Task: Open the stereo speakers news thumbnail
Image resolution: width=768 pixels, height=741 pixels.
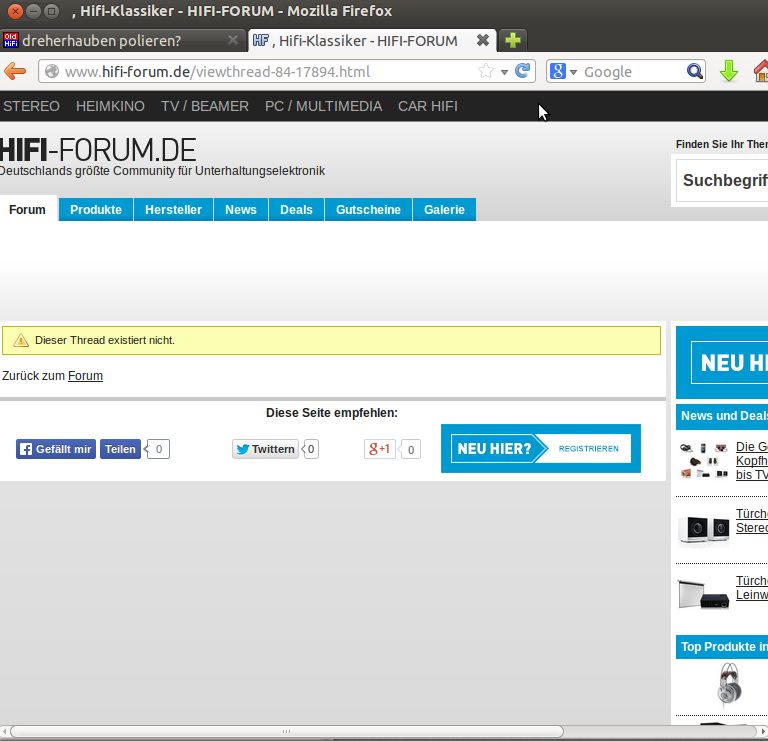Action: [703, 529]
